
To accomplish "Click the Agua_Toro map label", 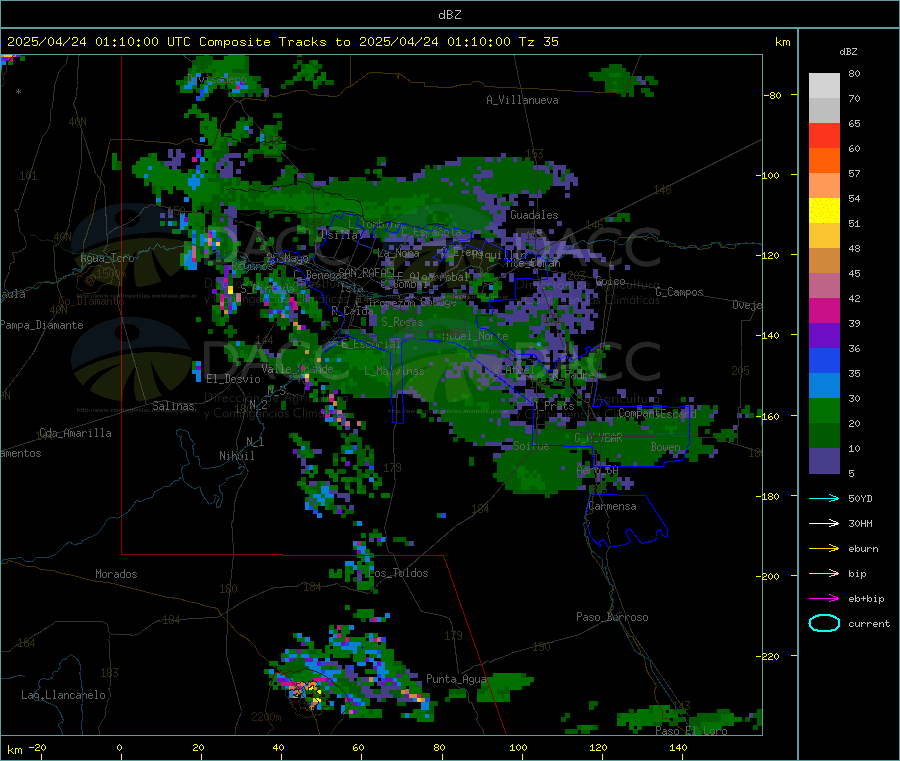I will (107, 258).
